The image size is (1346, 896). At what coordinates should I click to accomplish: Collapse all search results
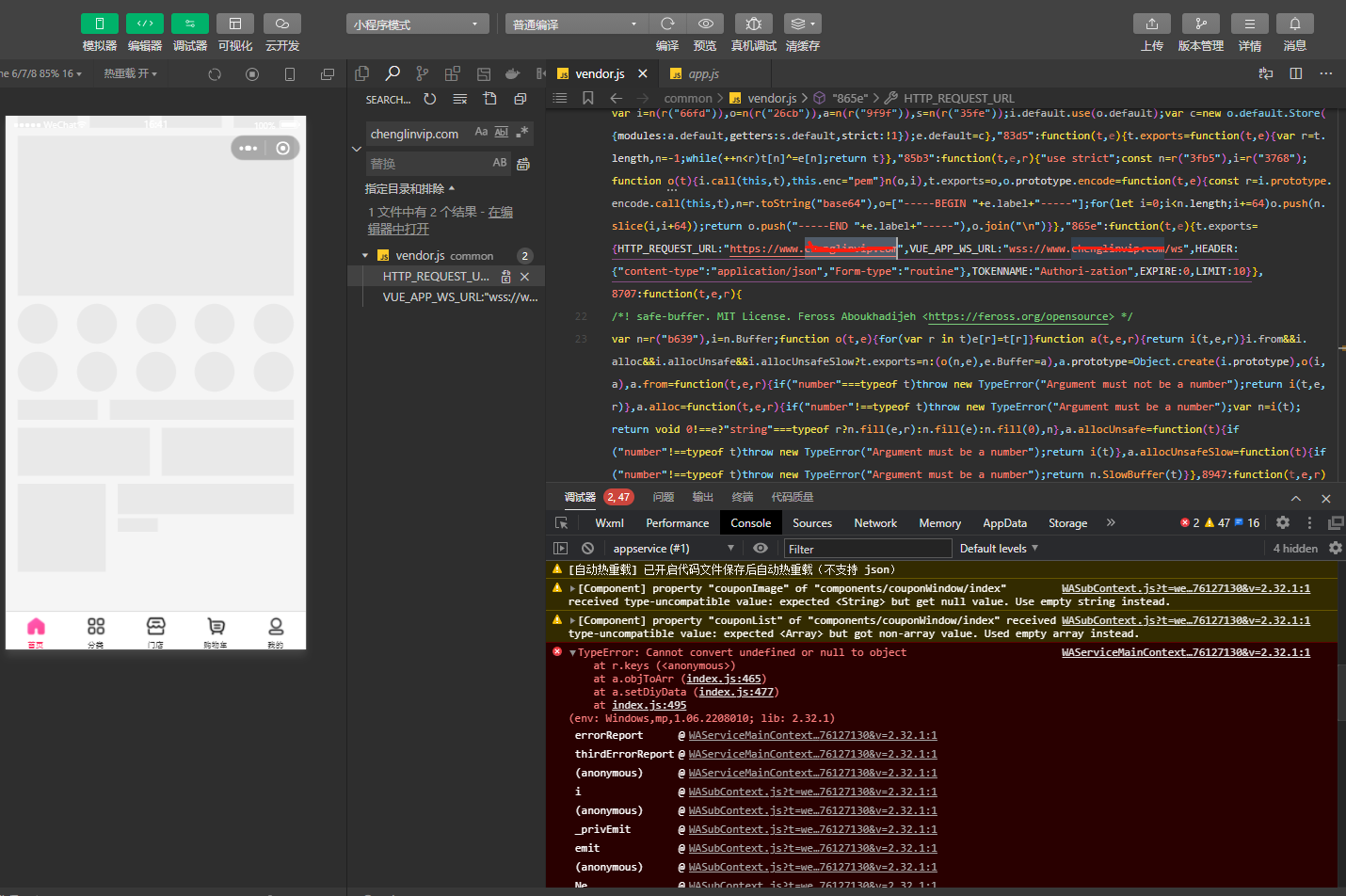[521, 99]
